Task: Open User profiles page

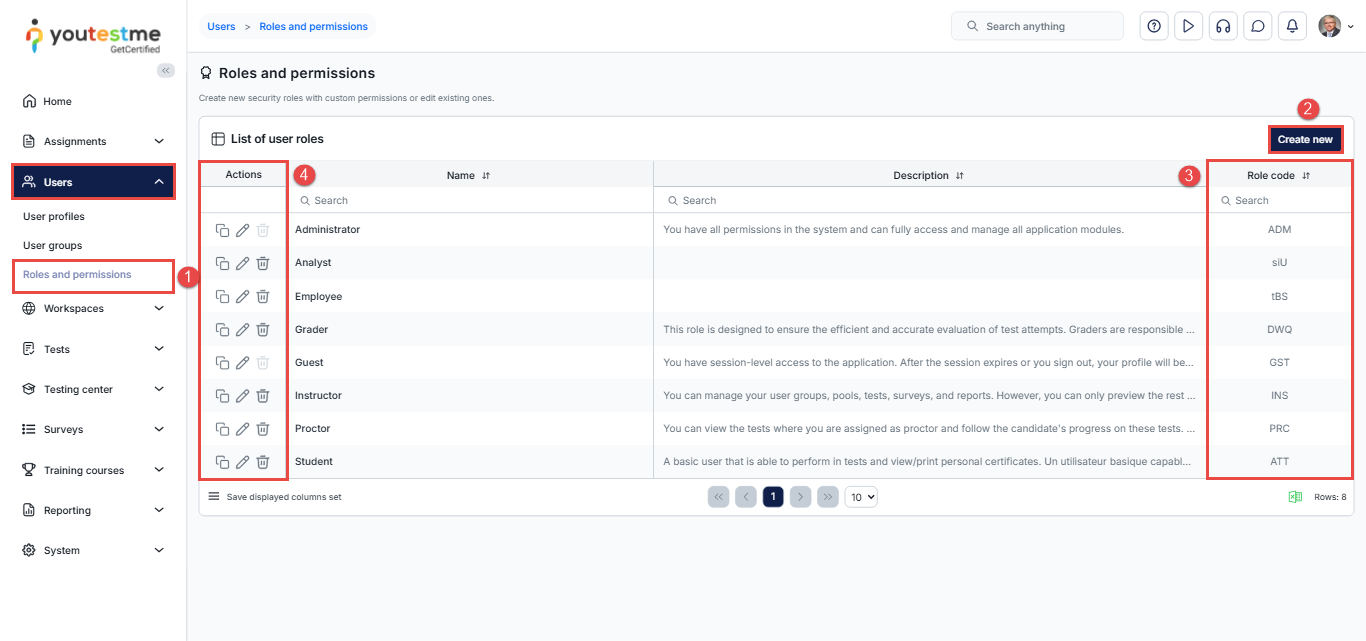Action: pos(54,216)
